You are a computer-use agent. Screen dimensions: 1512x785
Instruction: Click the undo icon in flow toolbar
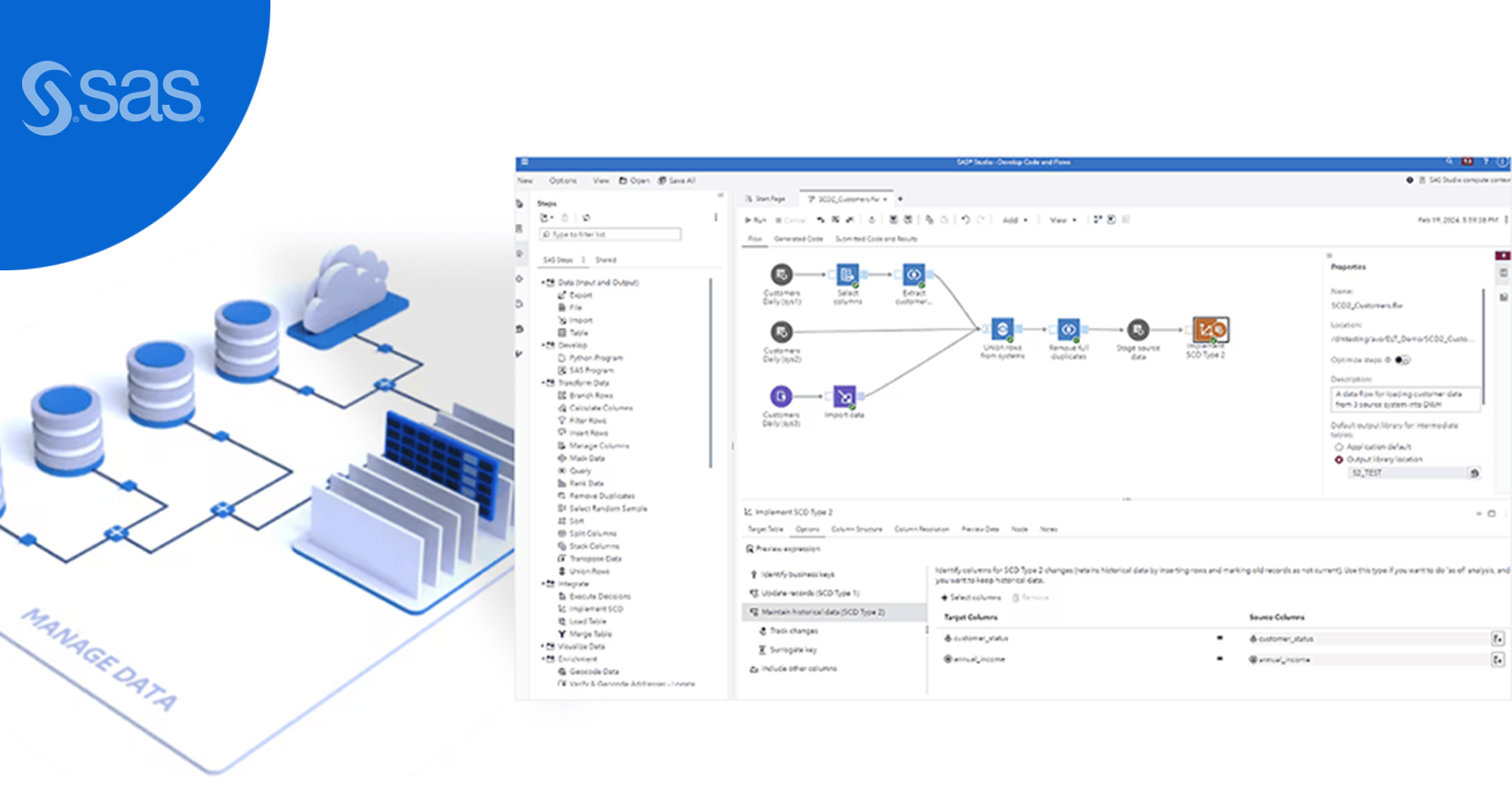(x=966, y=220)
